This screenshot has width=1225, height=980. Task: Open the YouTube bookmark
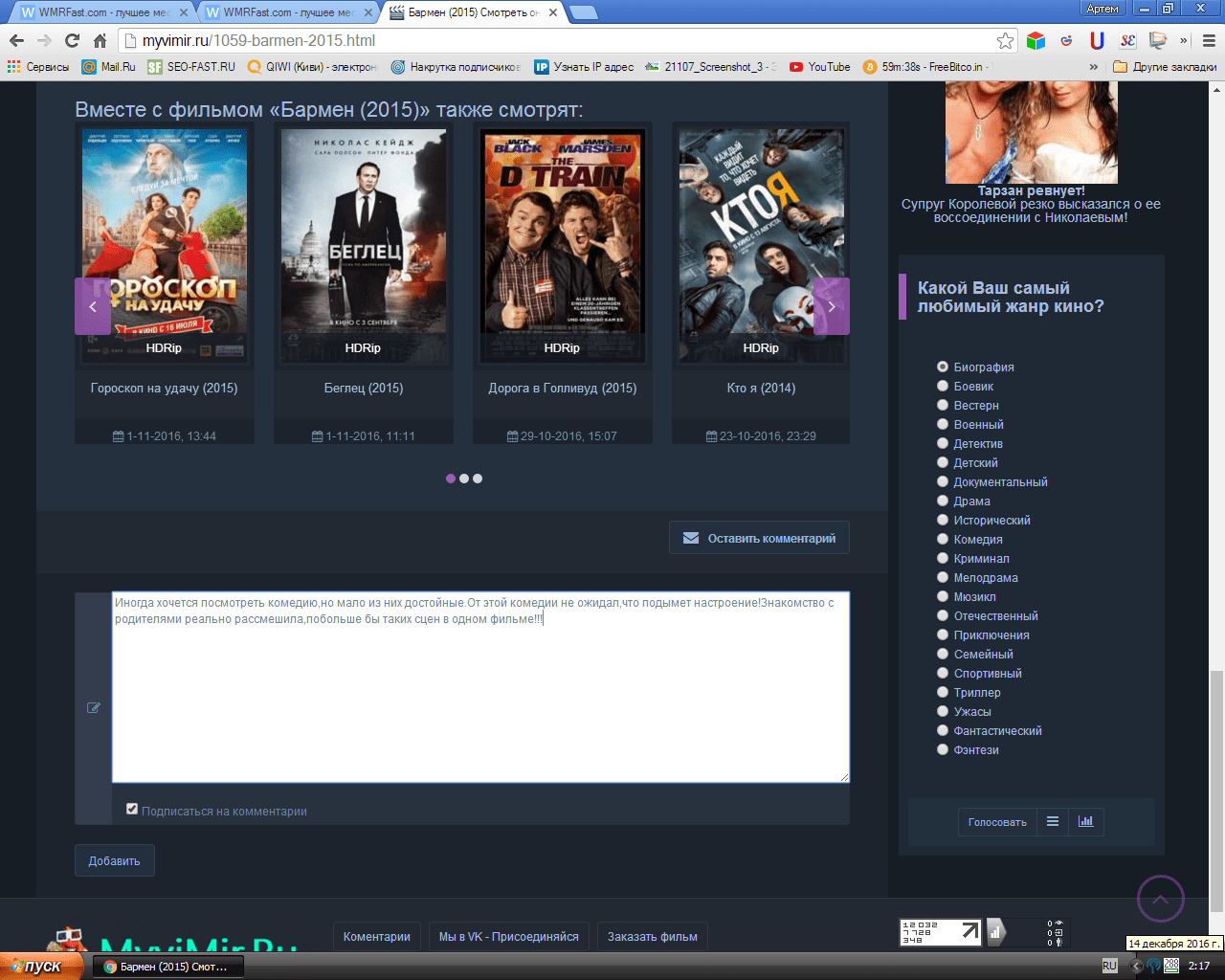click(x=819, y=67)
